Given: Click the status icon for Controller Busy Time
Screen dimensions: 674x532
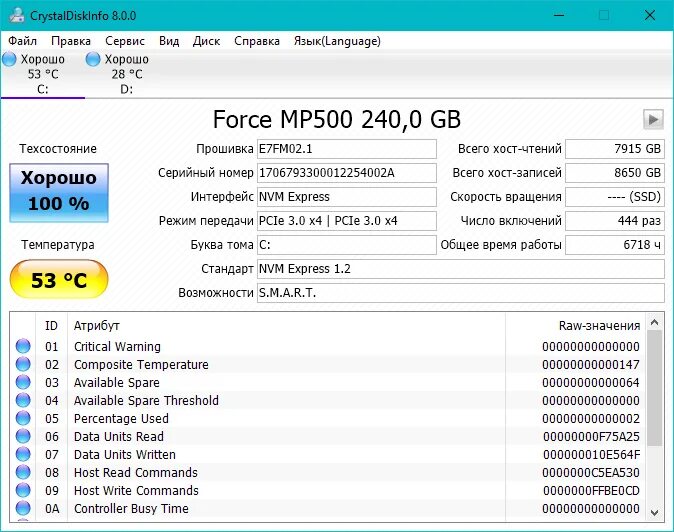Looking at the screenshot, I should pyautogui.click(x=23, y=508).
